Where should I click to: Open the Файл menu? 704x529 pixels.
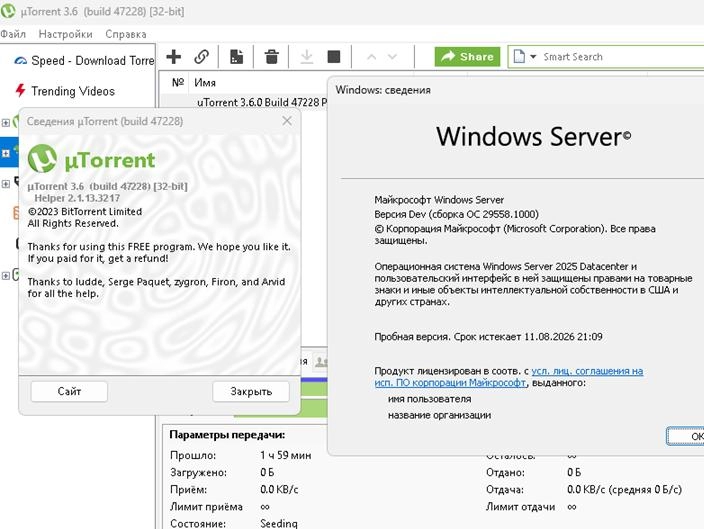pyautogui.click(x=13, y=34)
